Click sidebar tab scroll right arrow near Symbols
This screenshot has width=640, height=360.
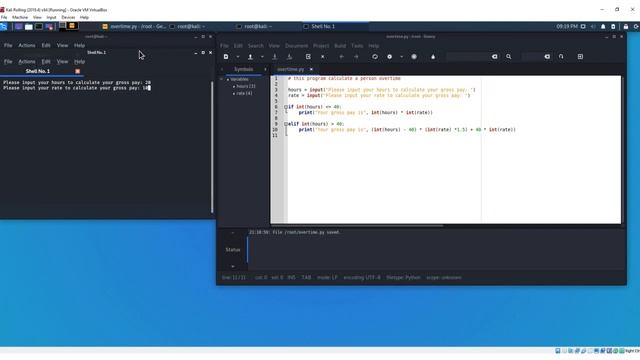click(265, 69)
